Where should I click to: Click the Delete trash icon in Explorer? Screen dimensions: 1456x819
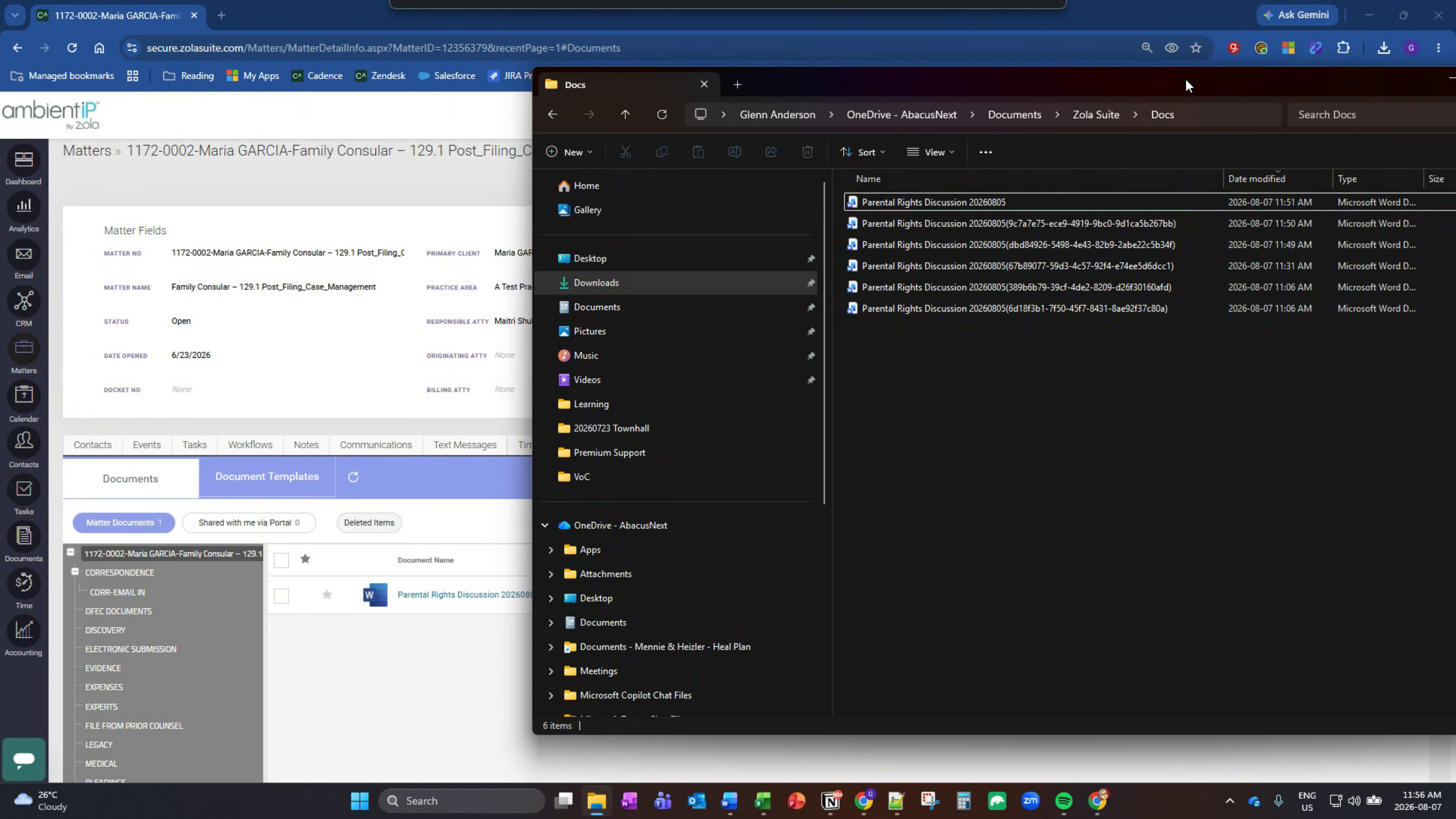point(807,152)
